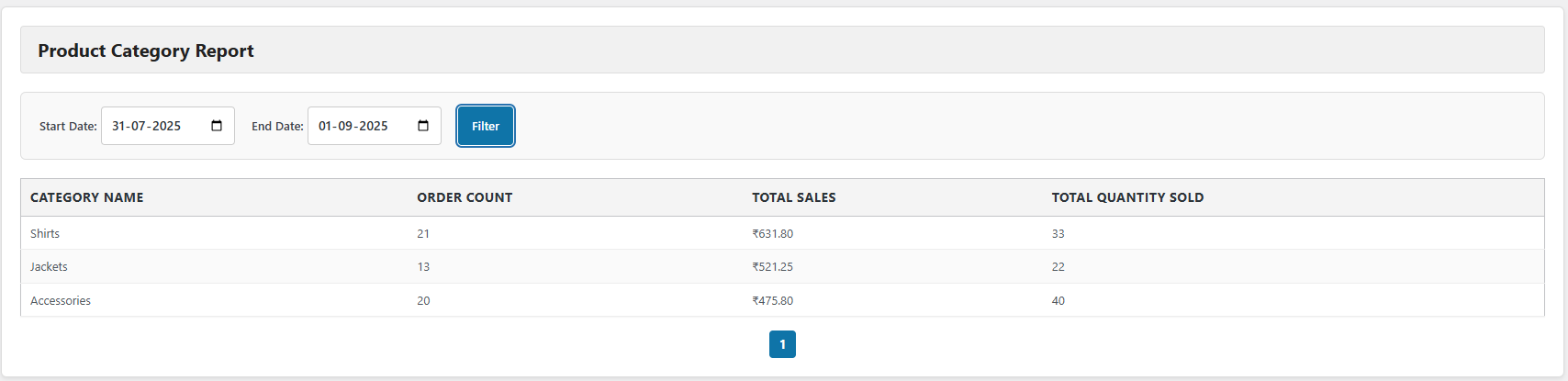Screen dimensions: 1568x381
Task: Click the Total Sales column header
Action: pyautogui.click(x=794, y=197)
